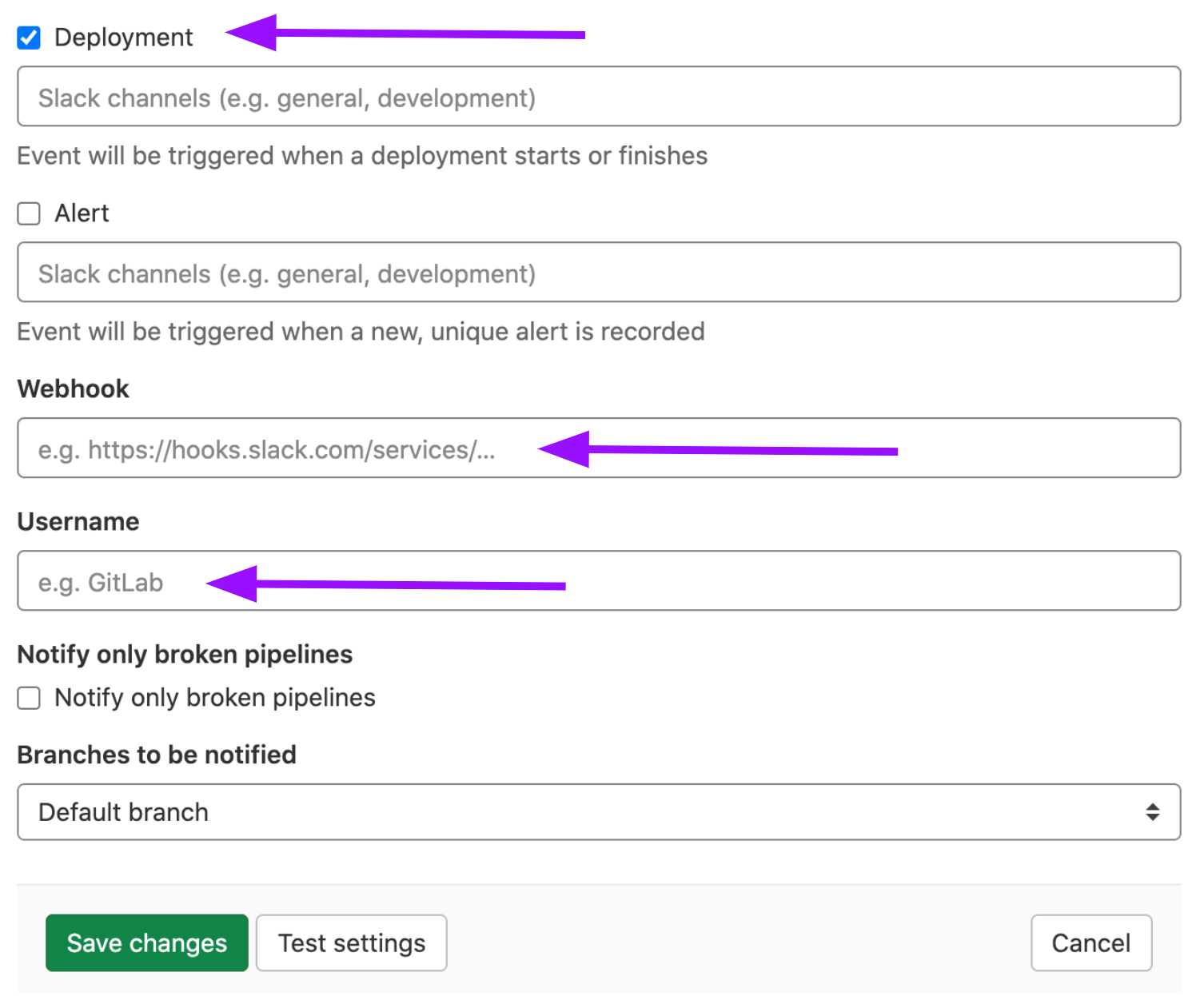Cancel the integration settings form
Screen dimensions: 1204x996
(1090, 943)
